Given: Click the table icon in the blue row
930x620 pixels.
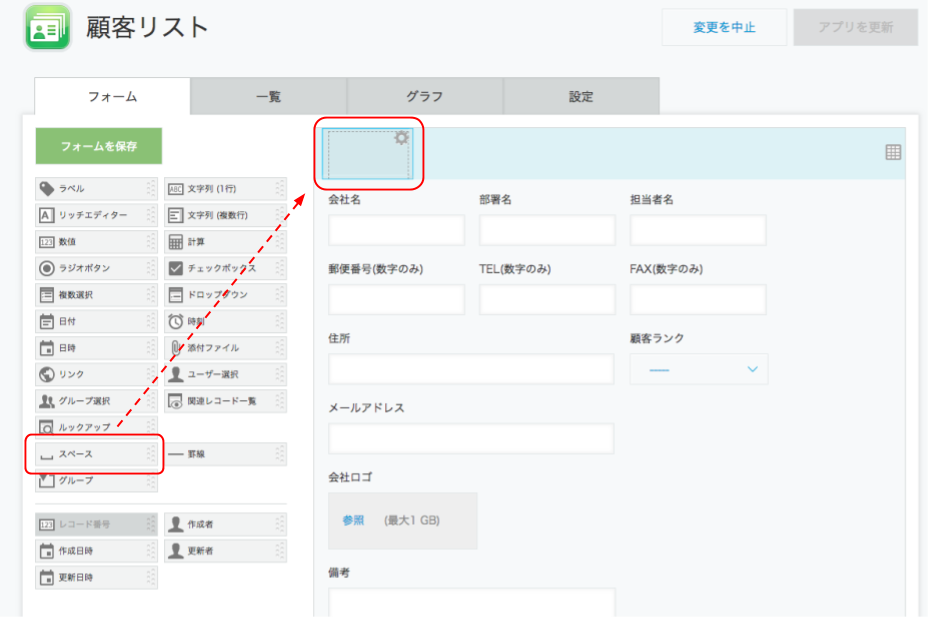Looking at the screenshot, I should point(893,152).
